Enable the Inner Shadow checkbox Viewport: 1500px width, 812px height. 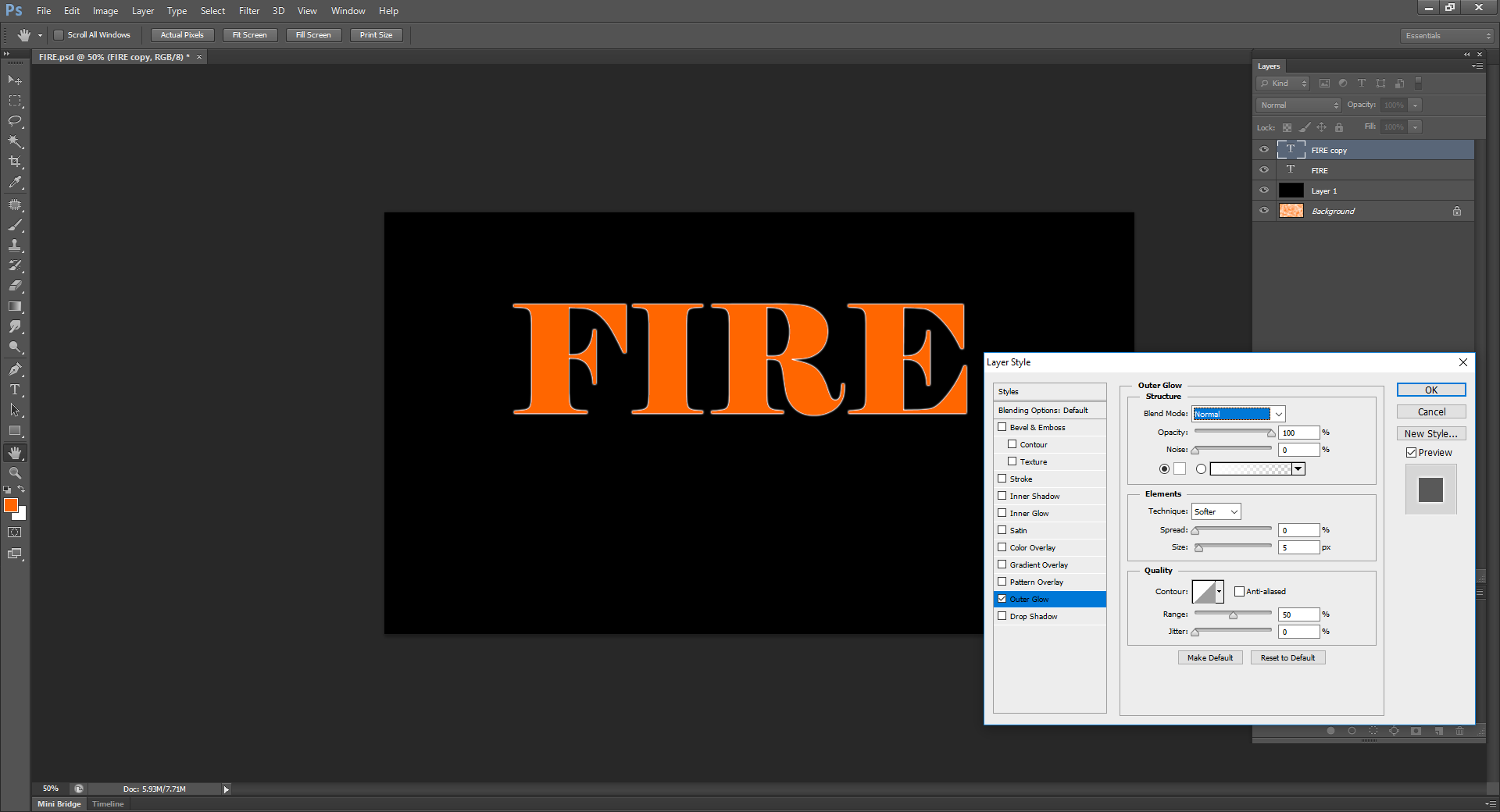[x=1002, y=496]
